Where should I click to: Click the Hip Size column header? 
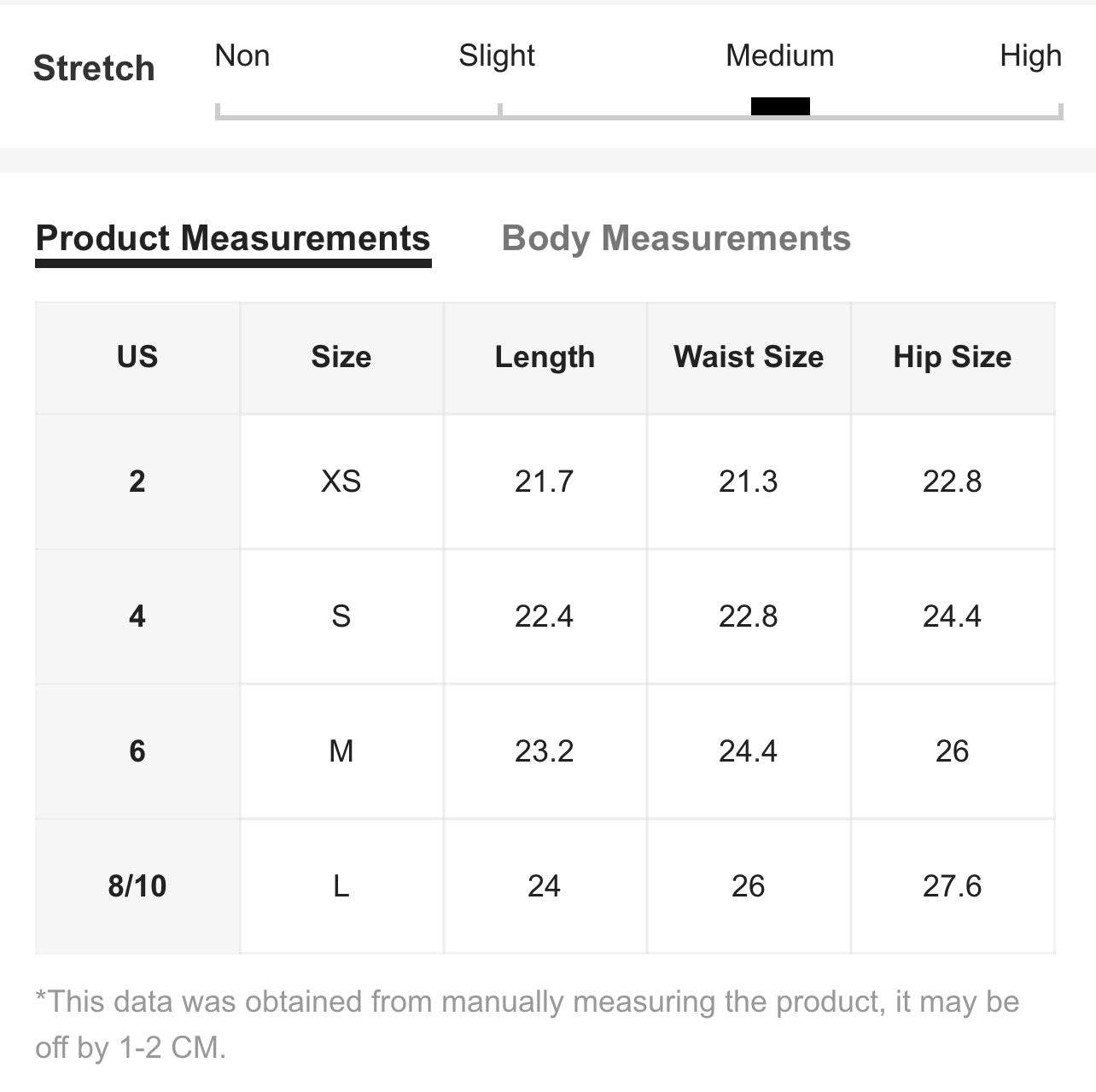(953, 357)
